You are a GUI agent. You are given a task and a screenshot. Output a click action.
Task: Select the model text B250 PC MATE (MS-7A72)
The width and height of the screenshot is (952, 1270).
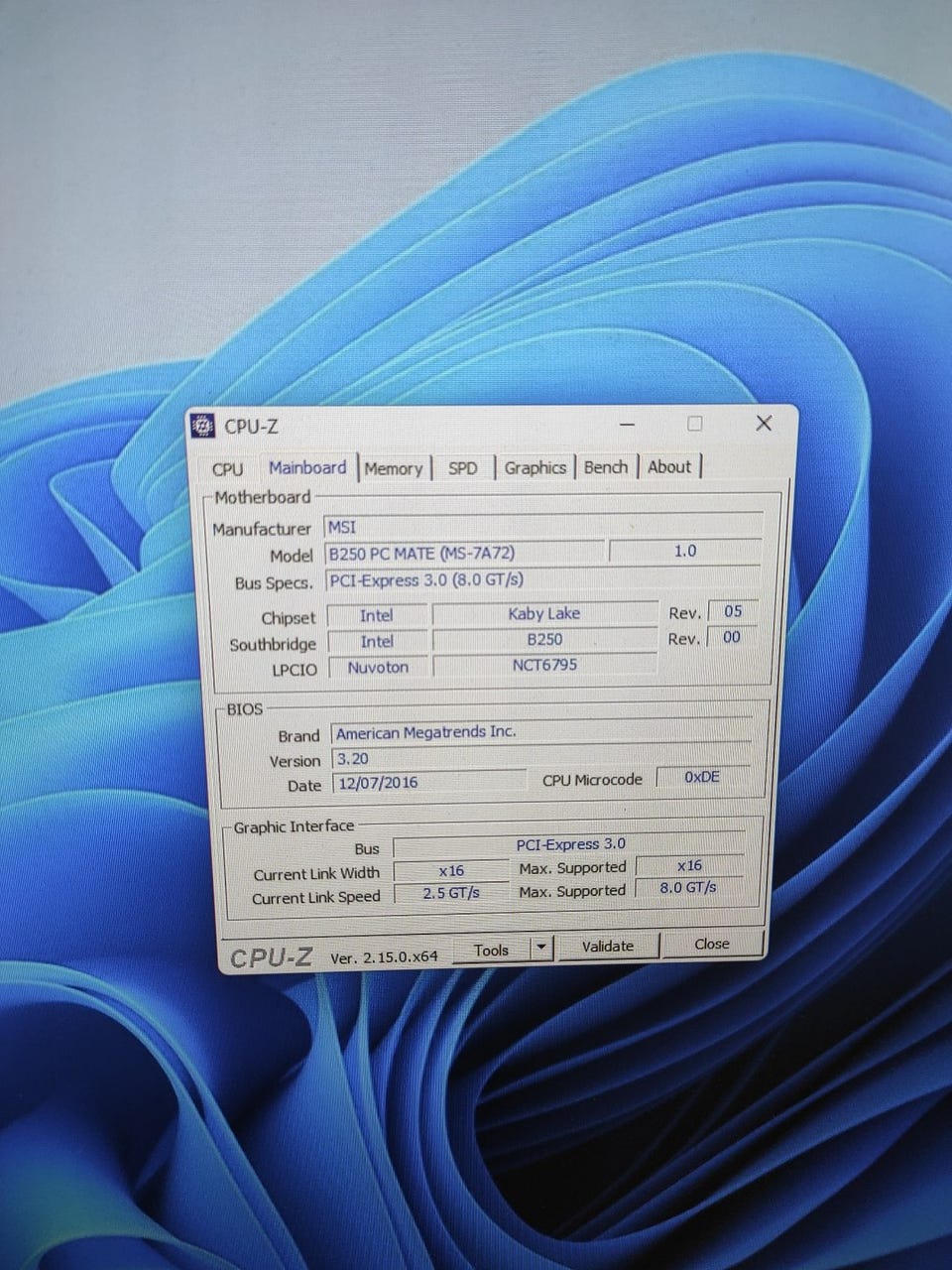[x=421, y=554]
